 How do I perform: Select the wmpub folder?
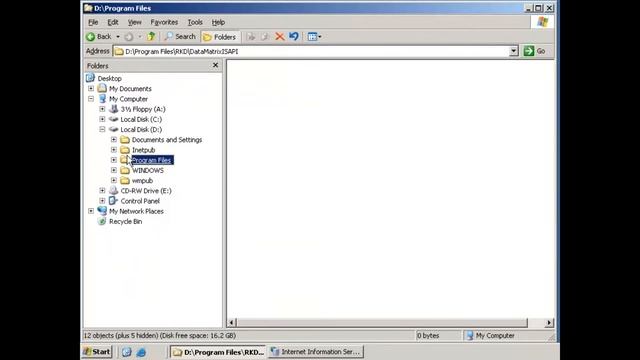[142, 180]
